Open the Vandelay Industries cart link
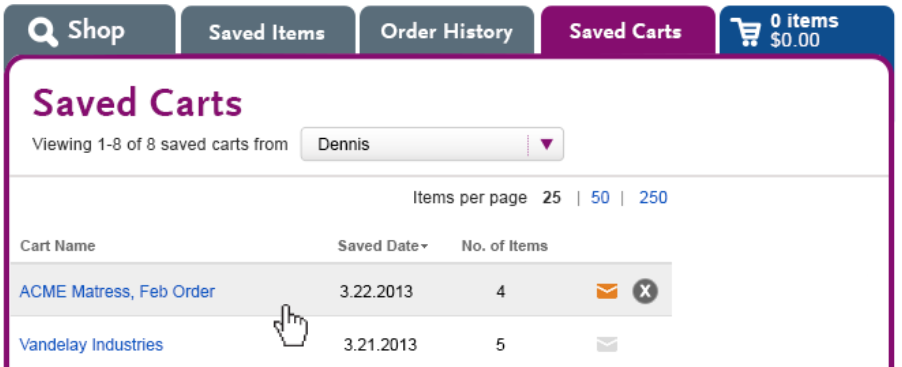The width and height of the screenshot is (902, 367). point(91,345)
